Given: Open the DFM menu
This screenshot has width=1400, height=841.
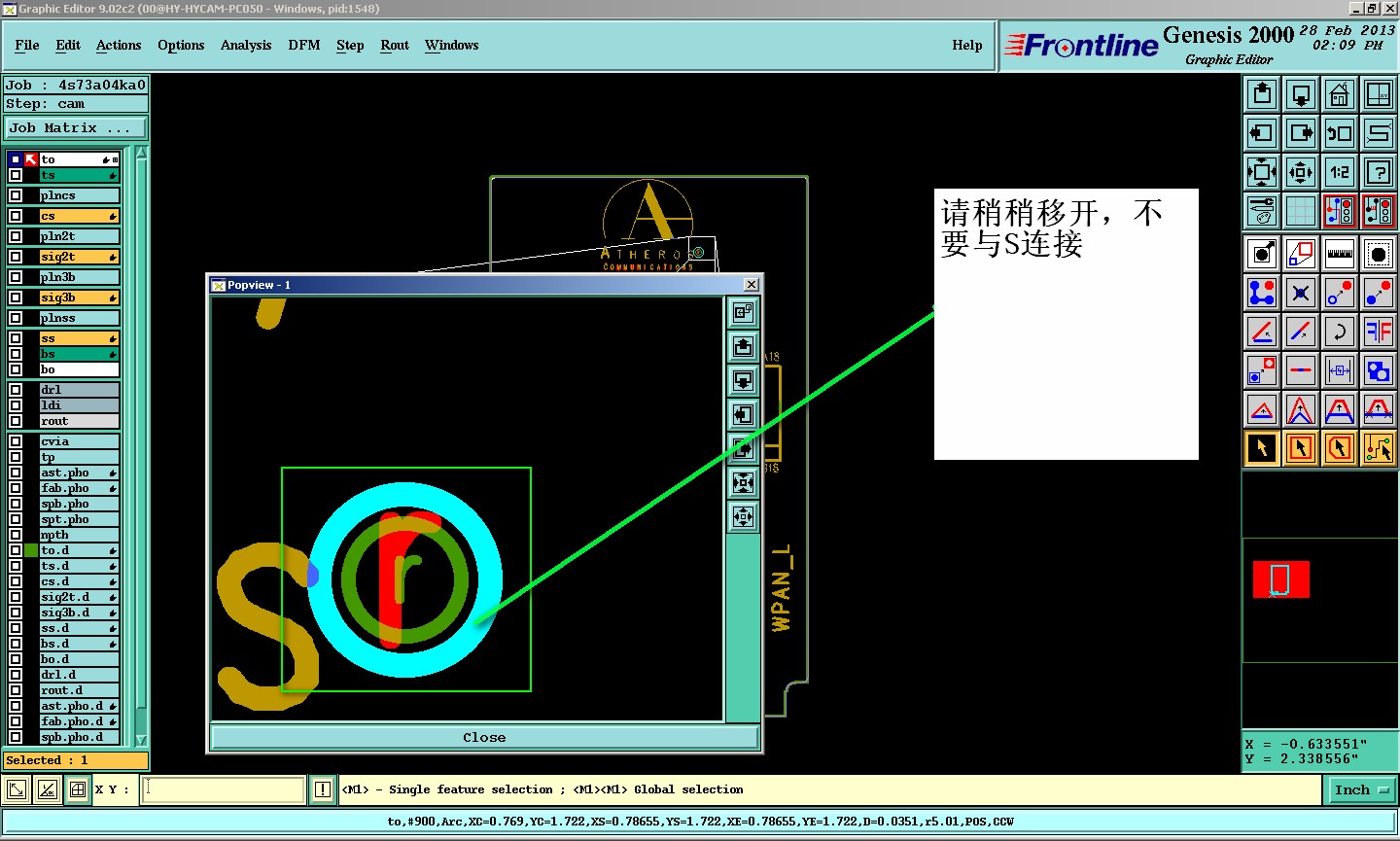Looking at the screenshot, I should (x=304, y=45).
